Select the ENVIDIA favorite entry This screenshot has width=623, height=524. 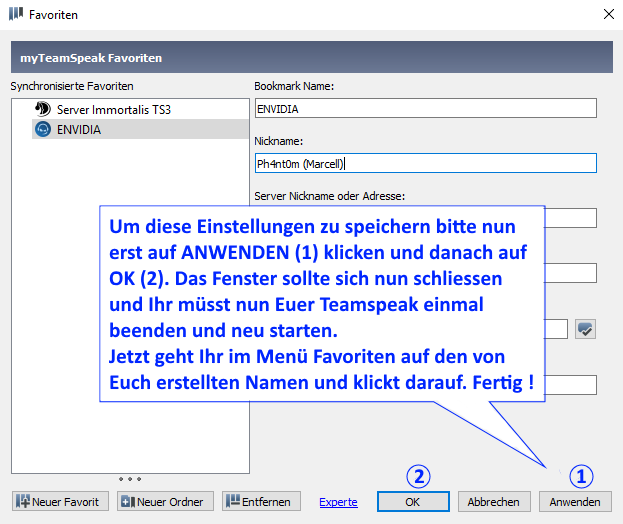click(79, 129)
